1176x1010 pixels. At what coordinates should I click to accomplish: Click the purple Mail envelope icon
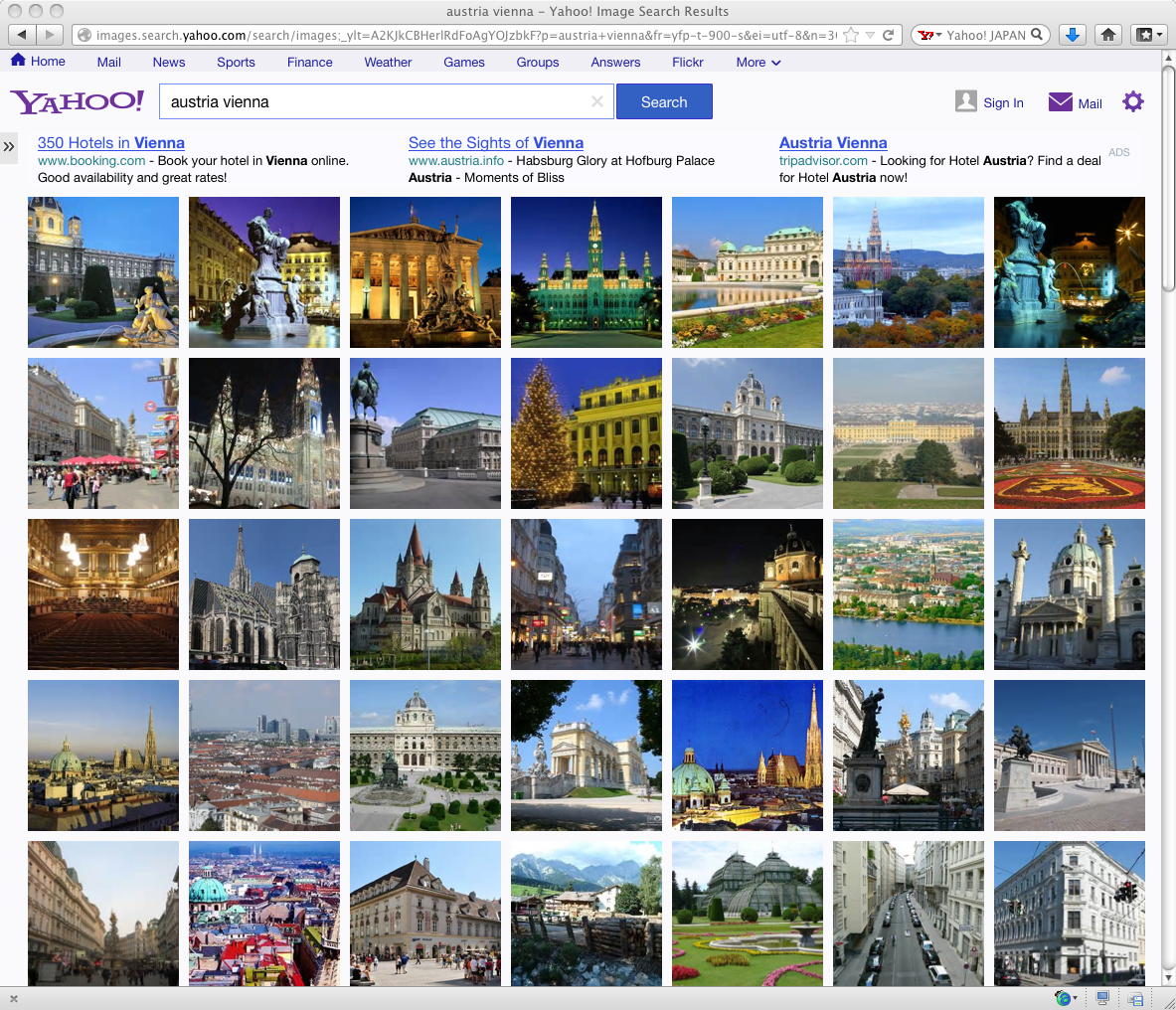[1060, 102]
